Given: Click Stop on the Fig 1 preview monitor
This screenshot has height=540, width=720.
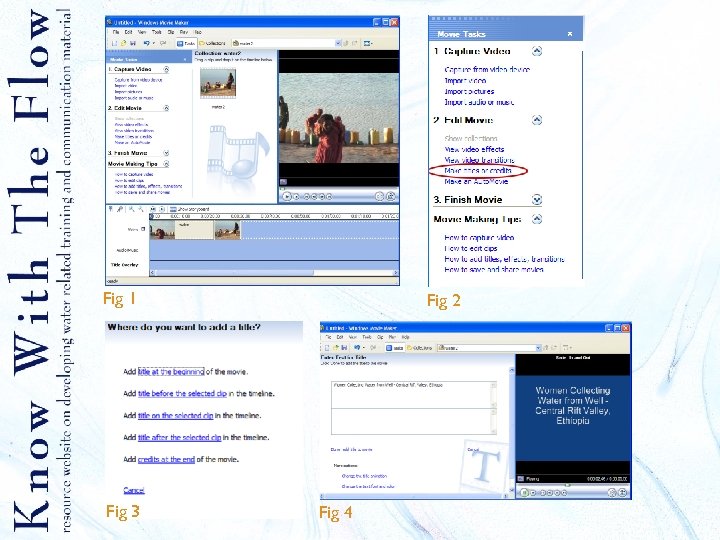Looking at the screenshot, I should click(296, 197).
